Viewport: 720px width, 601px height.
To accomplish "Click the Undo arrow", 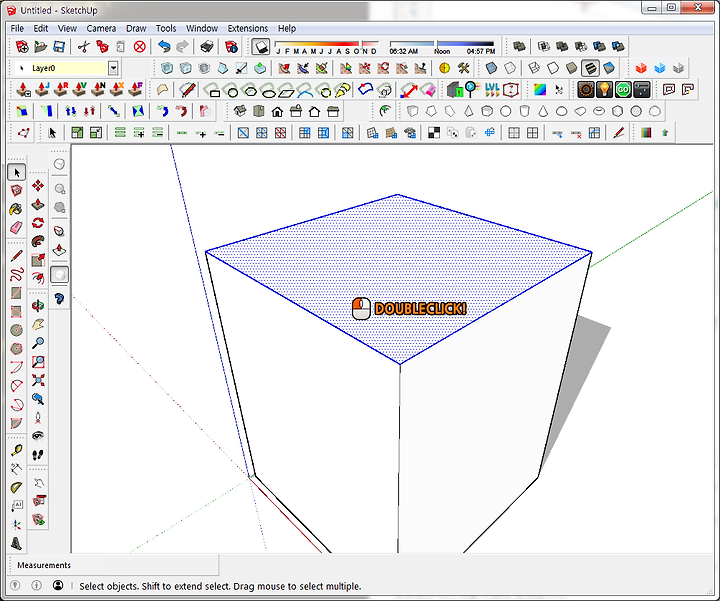I will 164,46.
